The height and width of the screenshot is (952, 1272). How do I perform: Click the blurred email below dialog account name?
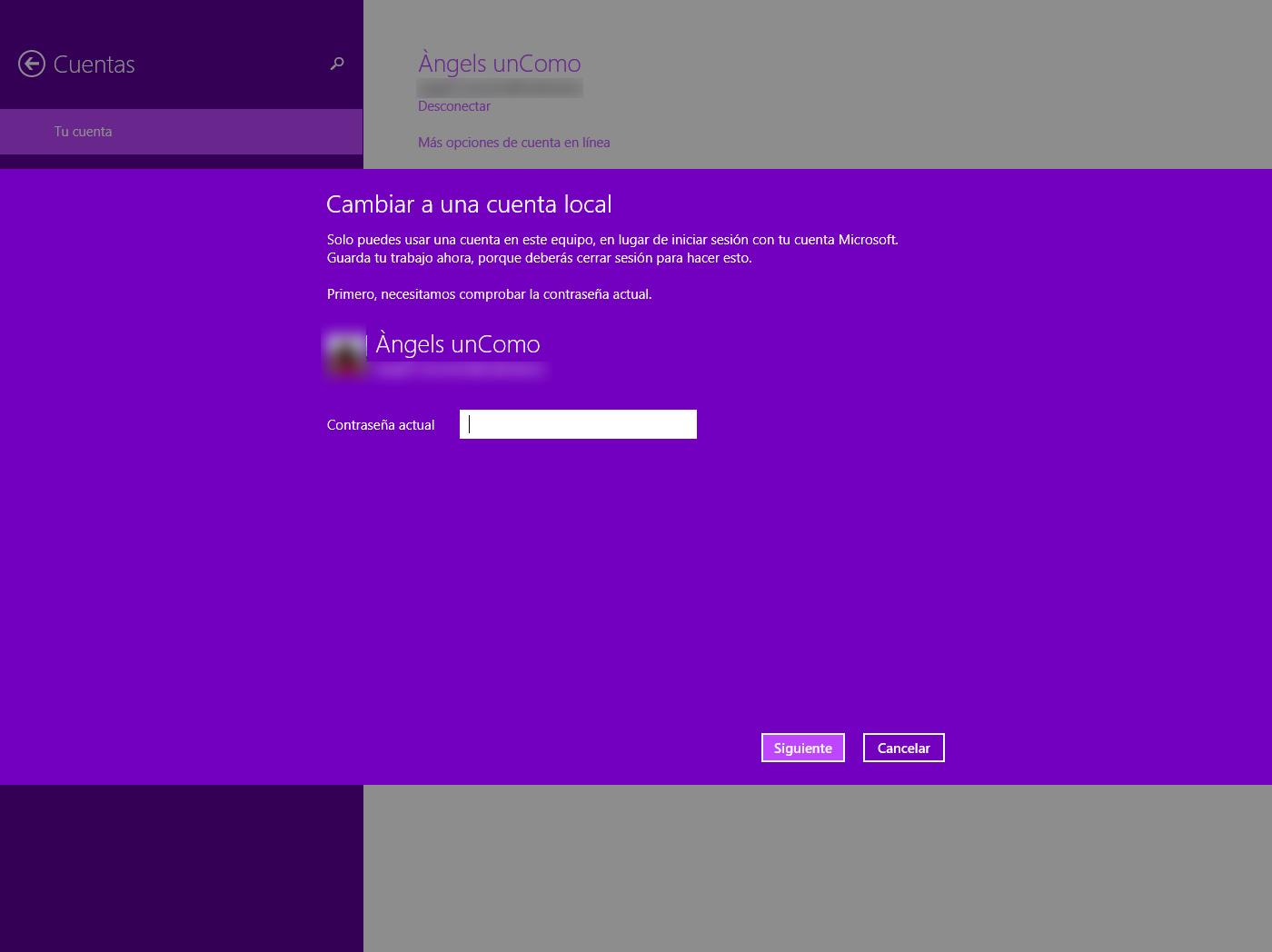pyautogui.click(x=459, y=369)
